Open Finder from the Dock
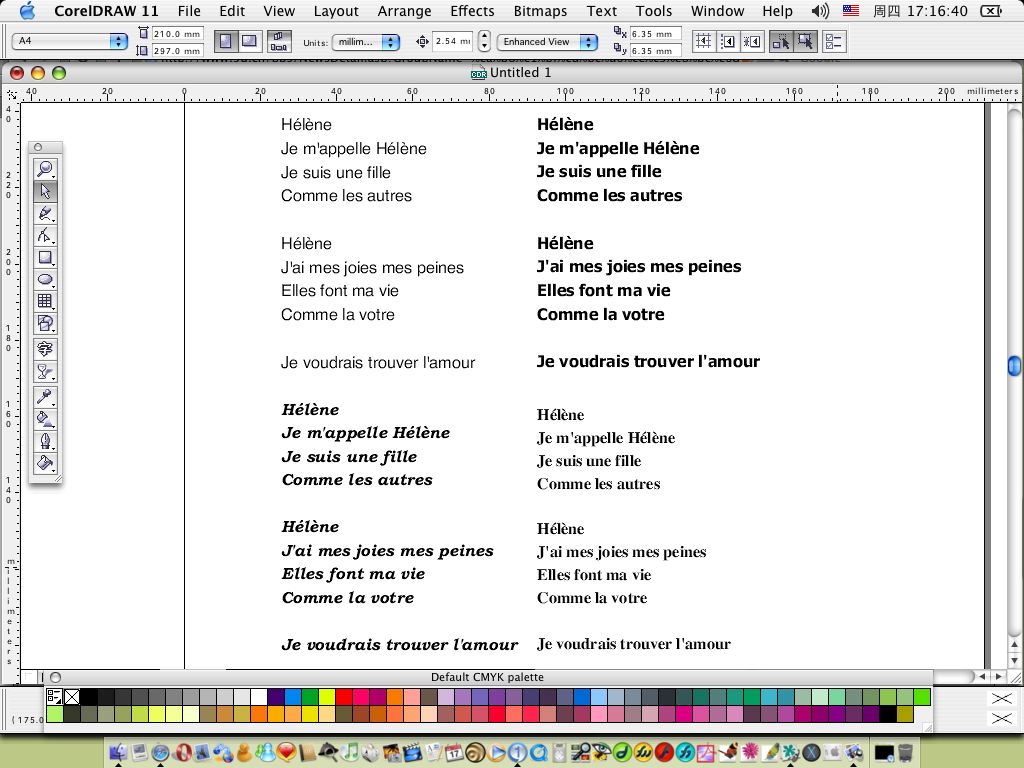Screen dimensions: 1024x768 pos(119,752)
